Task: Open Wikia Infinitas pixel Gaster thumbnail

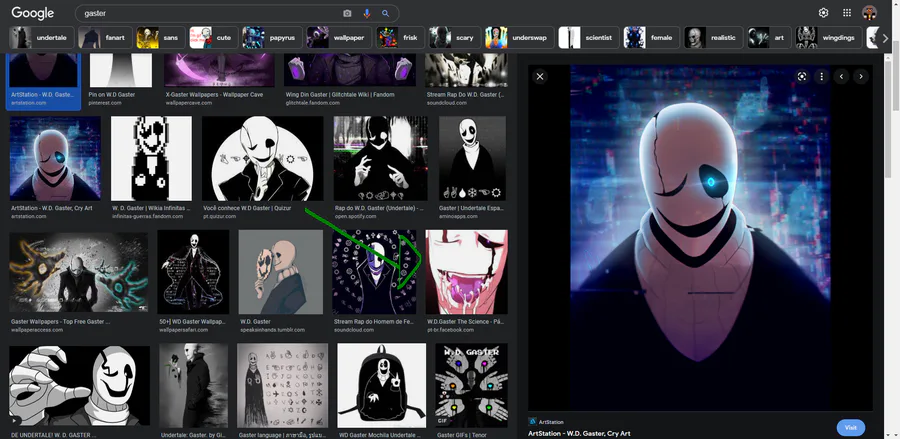Action: 152,158
